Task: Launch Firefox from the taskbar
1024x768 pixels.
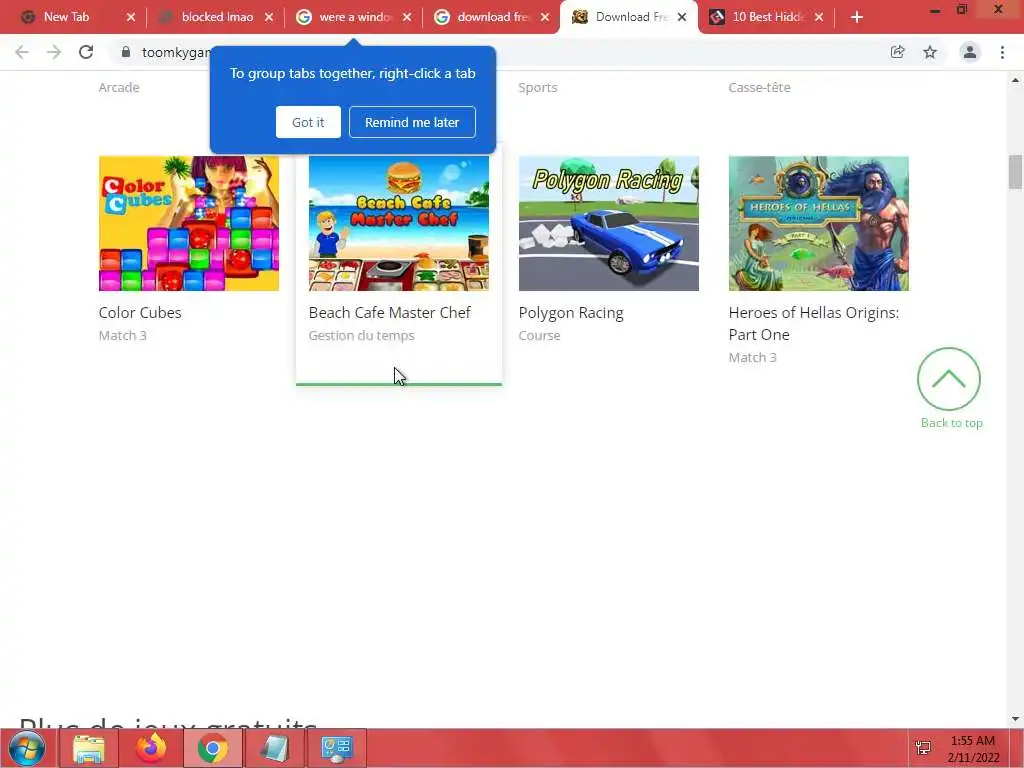Action: click(151, 748)
